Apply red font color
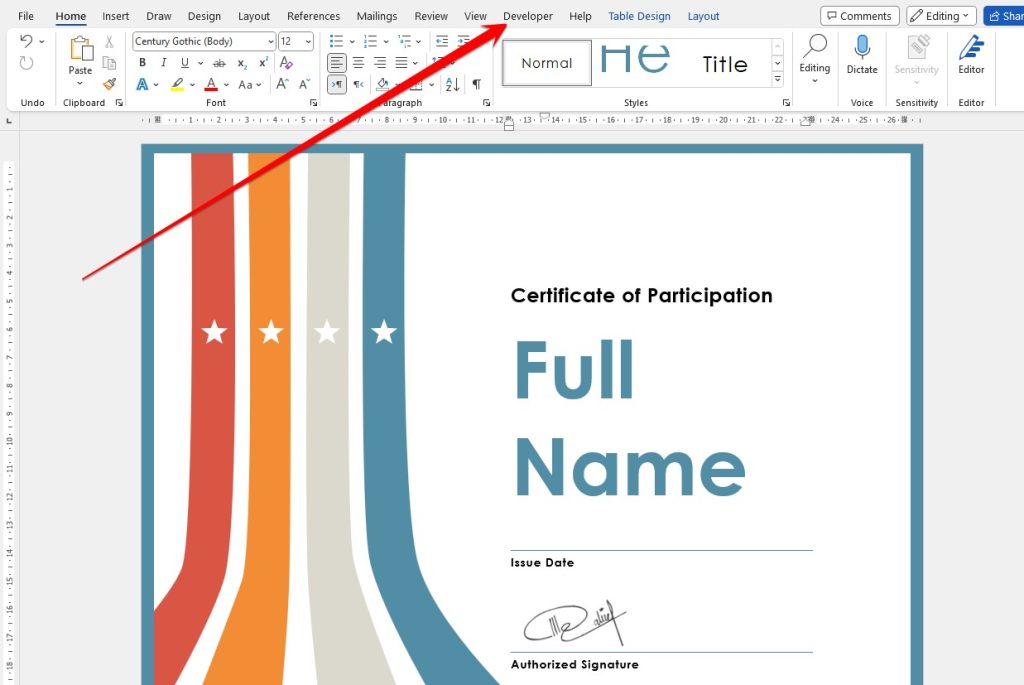Viewport: 1024px width, 685px height. 211,84
